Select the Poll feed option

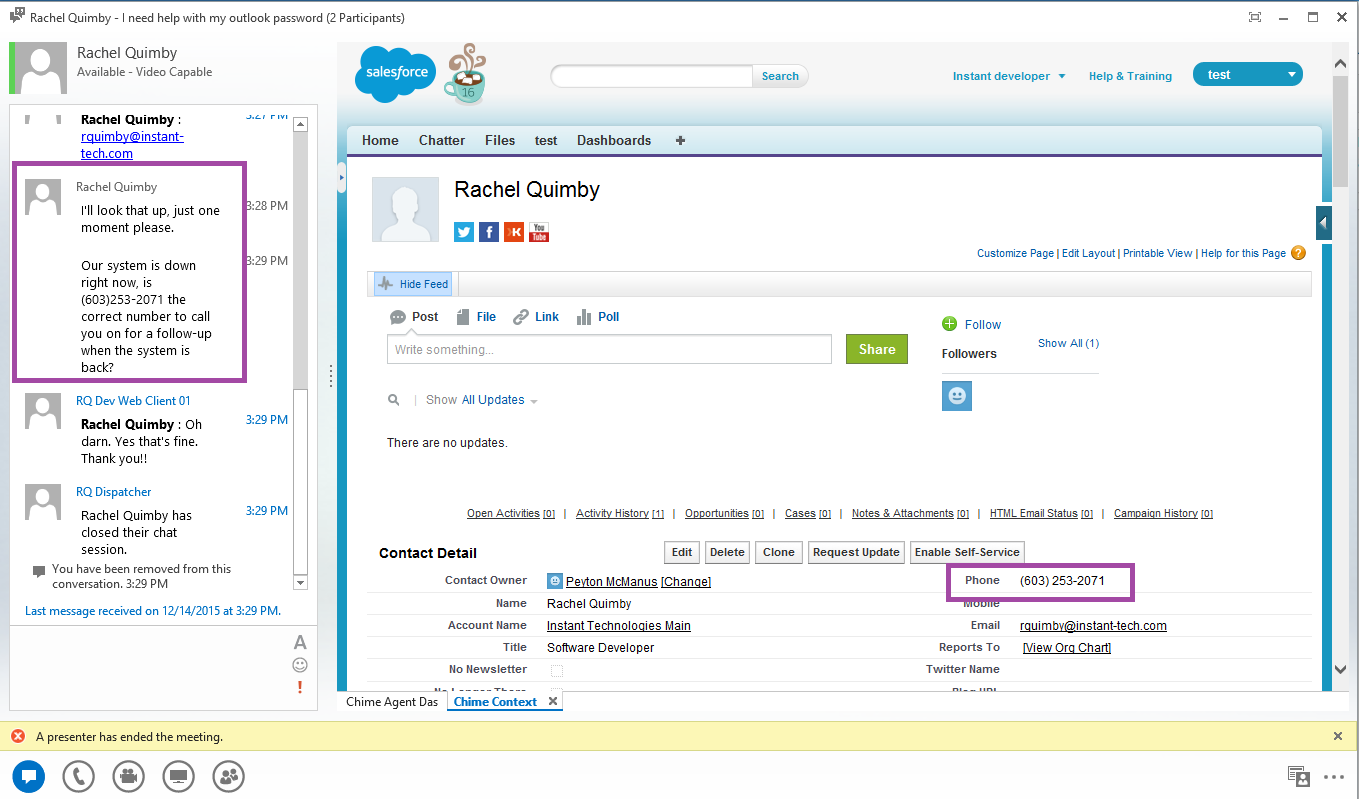pyautogui.click(x=598, y=317)
